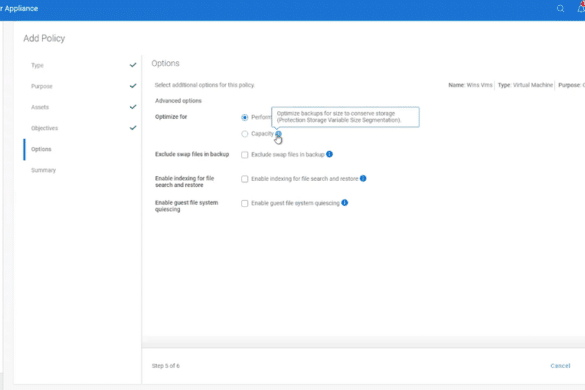The width and height of the screenshot is (585, 390).
Task: Open the search icon in header
Action: coord(560,8)
